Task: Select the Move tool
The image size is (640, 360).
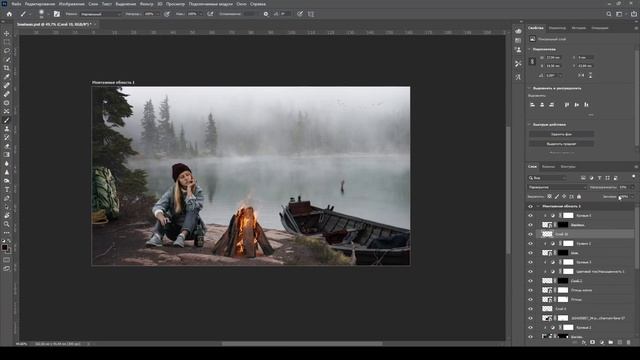Action: pyautogui.click(x=7, y=33)
